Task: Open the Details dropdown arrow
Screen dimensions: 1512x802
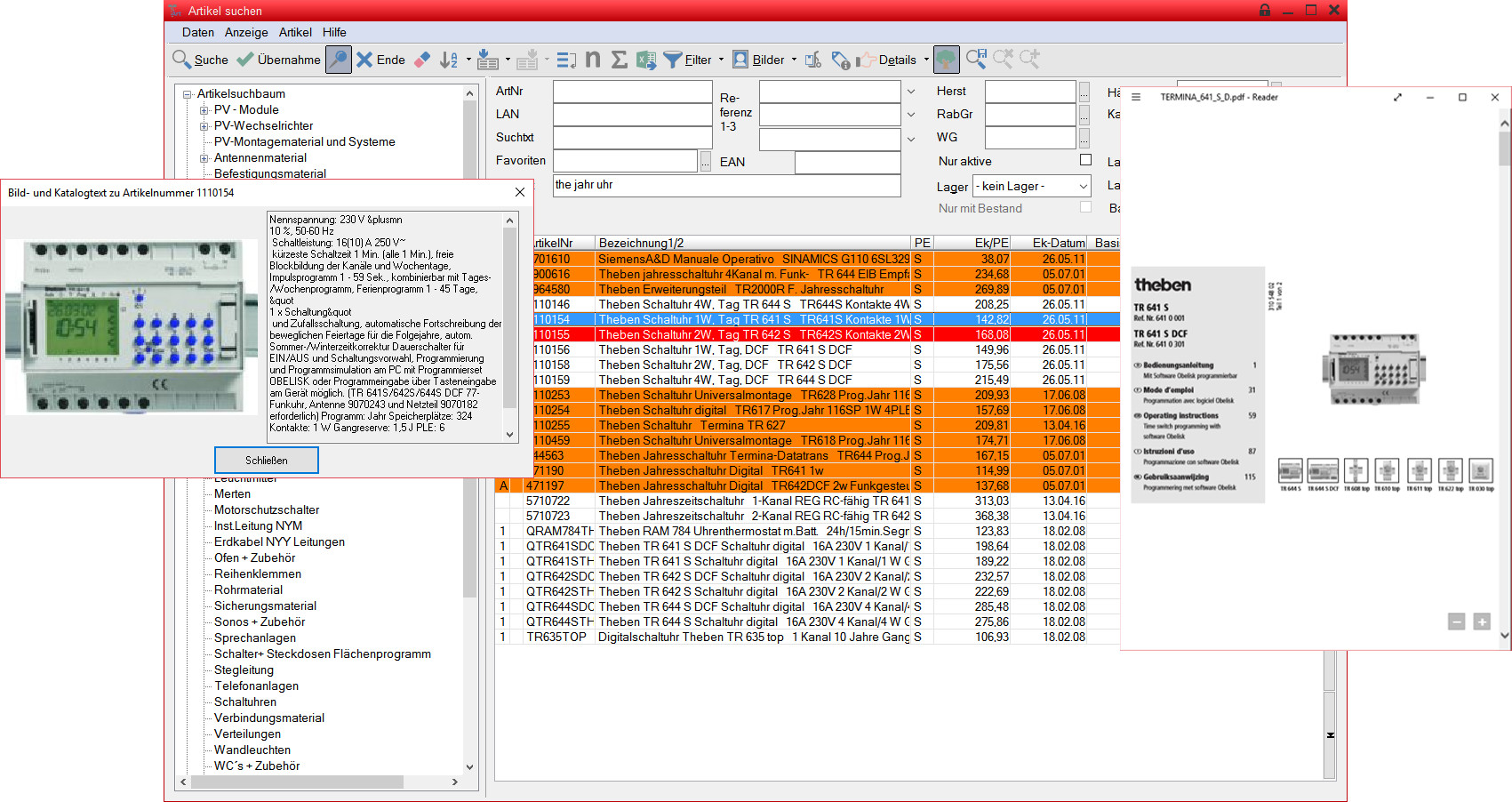Action: click(x=926, y=60)
